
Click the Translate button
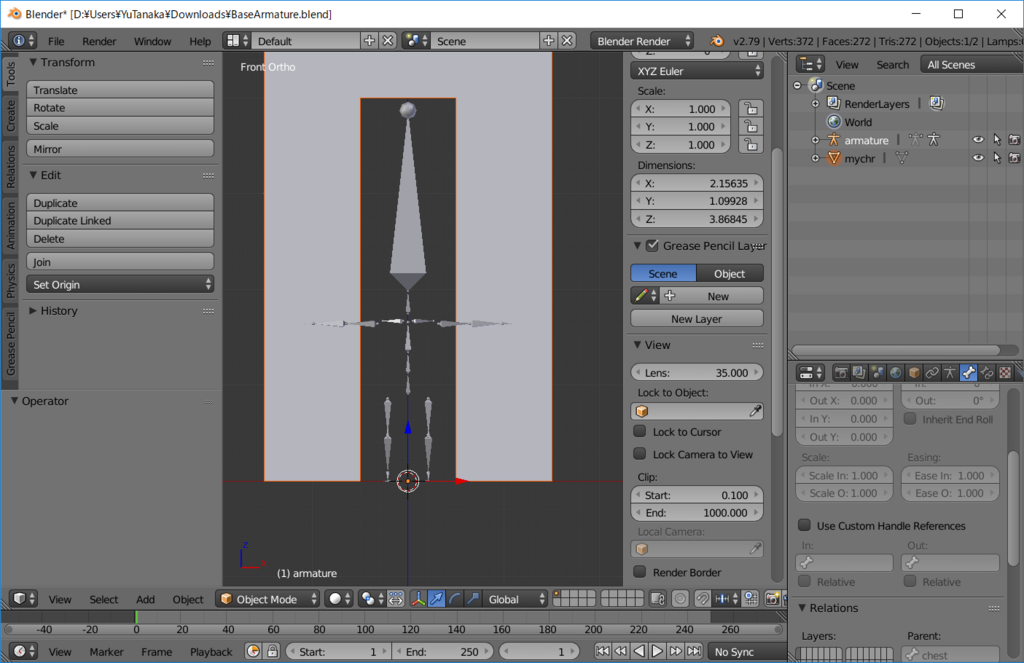click(120, 90)
